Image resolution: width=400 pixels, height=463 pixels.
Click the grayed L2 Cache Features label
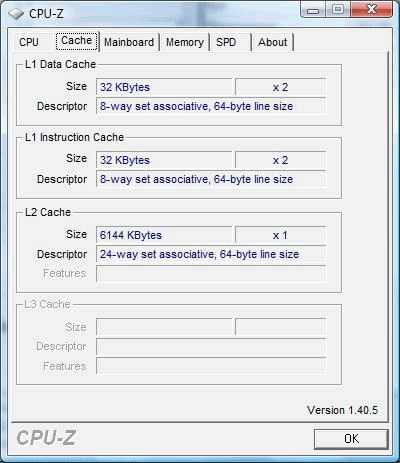coord(65,273)
